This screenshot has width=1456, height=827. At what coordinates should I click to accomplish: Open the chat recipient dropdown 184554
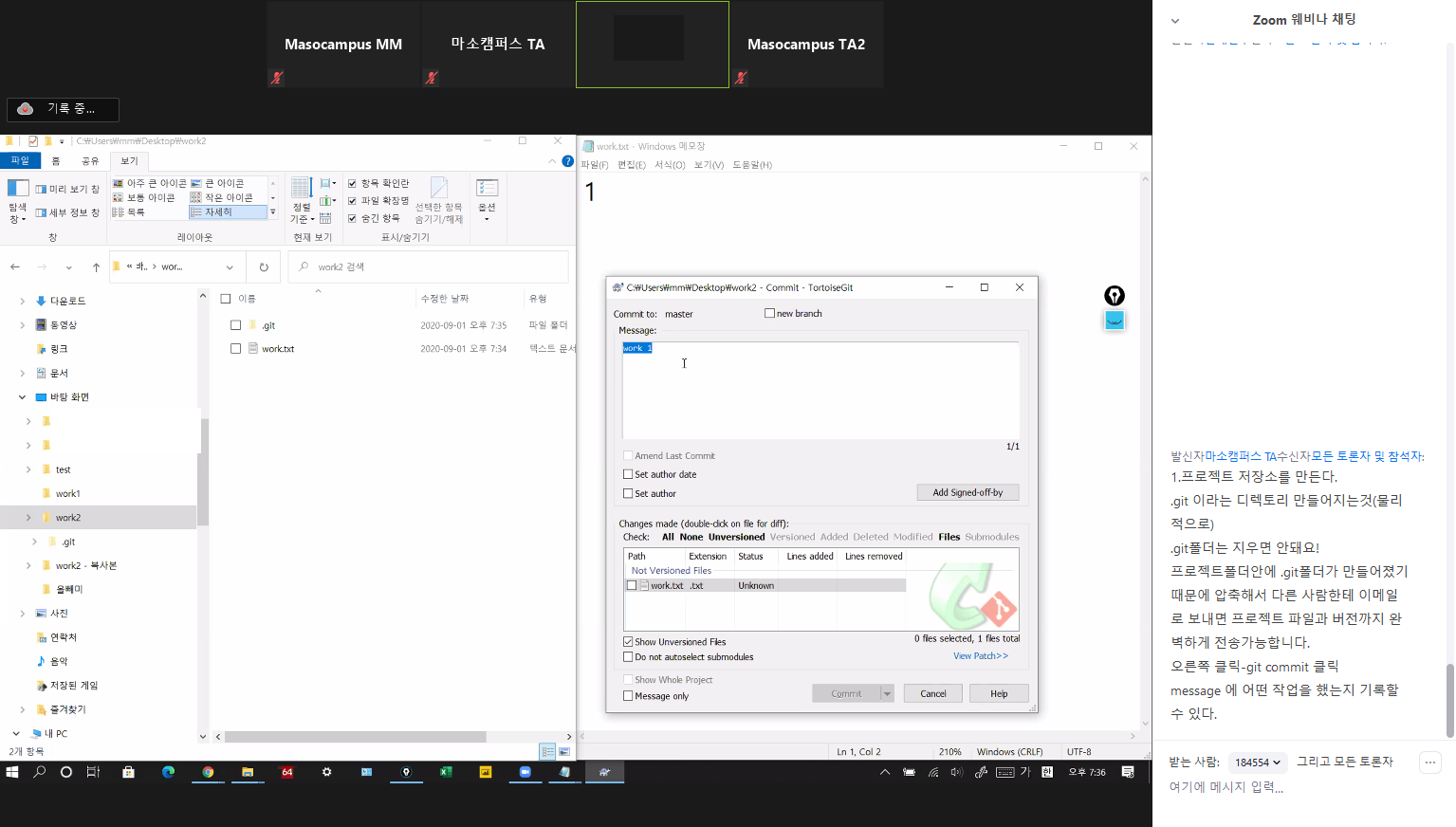pos(1257,763)
